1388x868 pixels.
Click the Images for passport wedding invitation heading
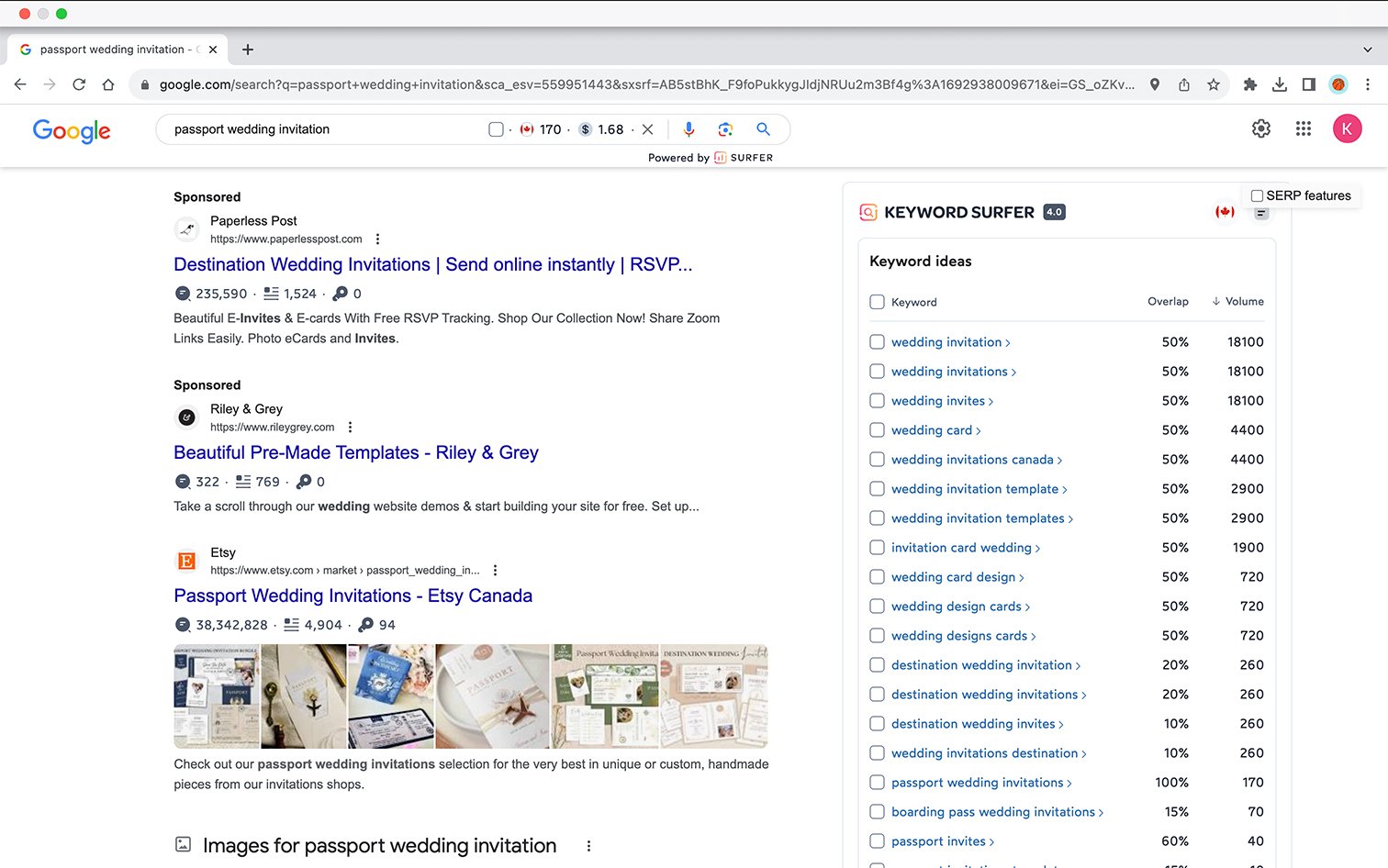[x=379, y=845]
